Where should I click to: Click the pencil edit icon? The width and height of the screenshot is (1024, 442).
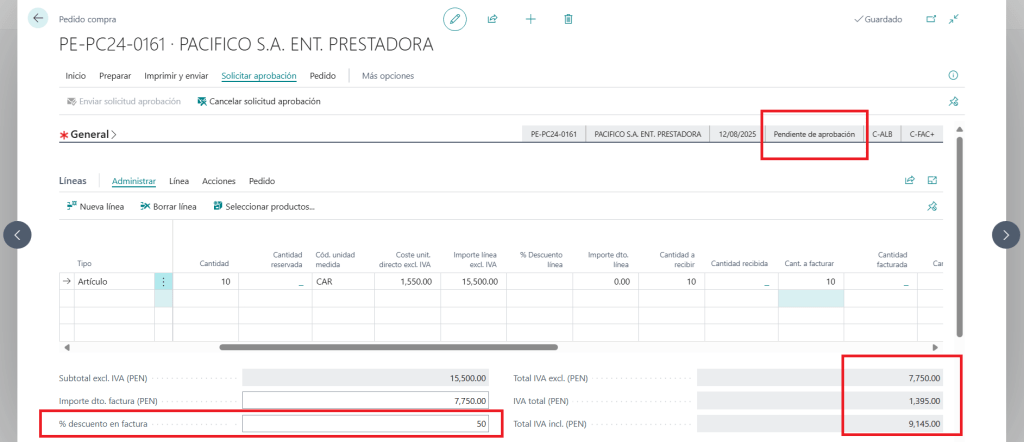[455, 19]
